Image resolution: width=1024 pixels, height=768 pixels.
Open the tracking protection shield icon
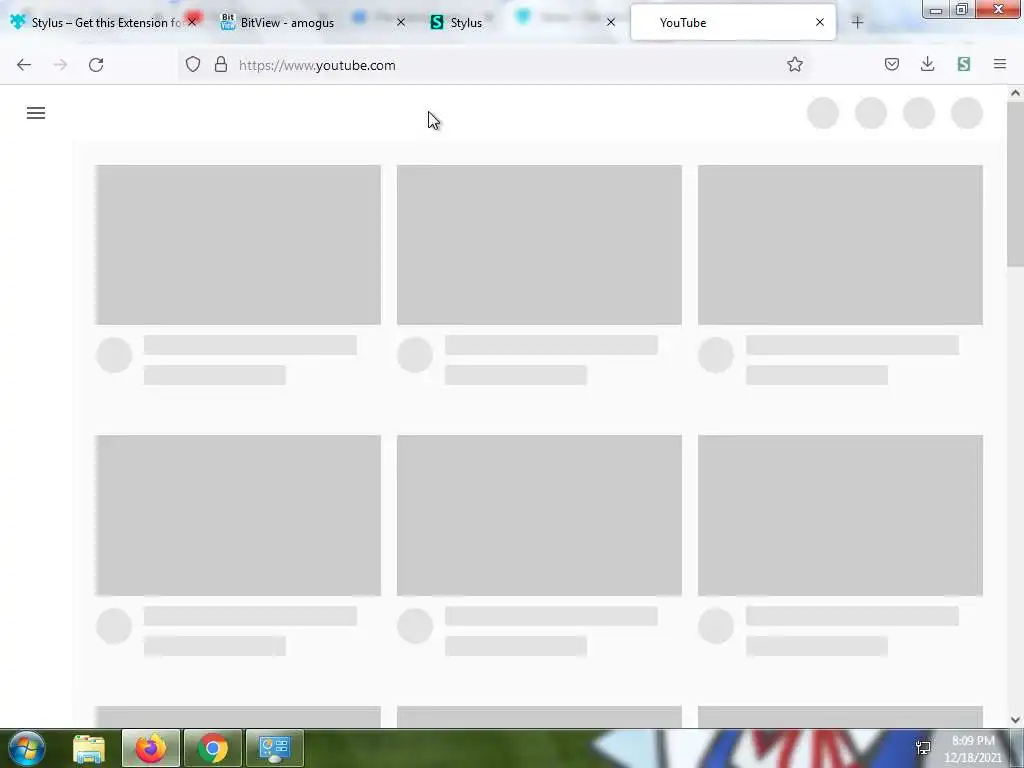click(193, 65)
